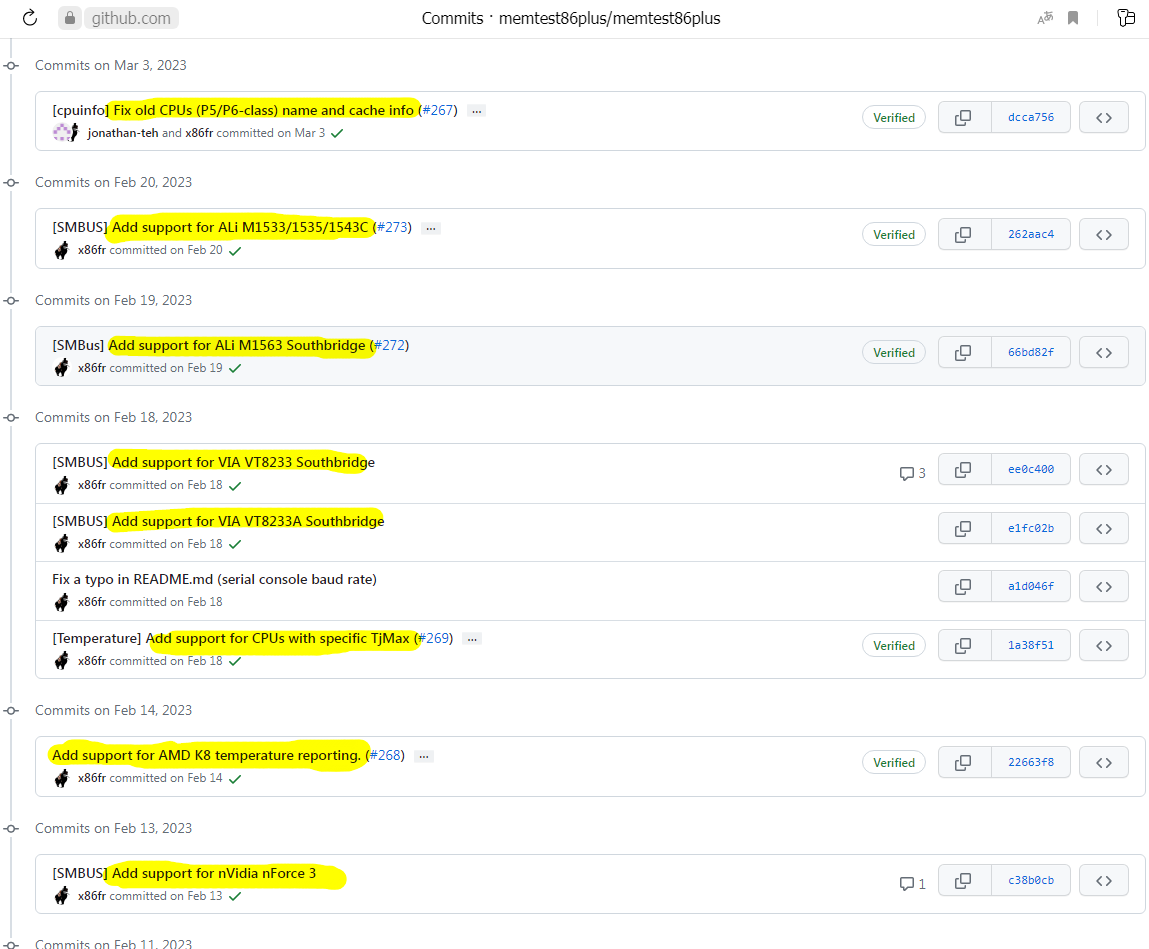
Task: Expand description of AMD K8 temperature commit
Action: [424, 756]
